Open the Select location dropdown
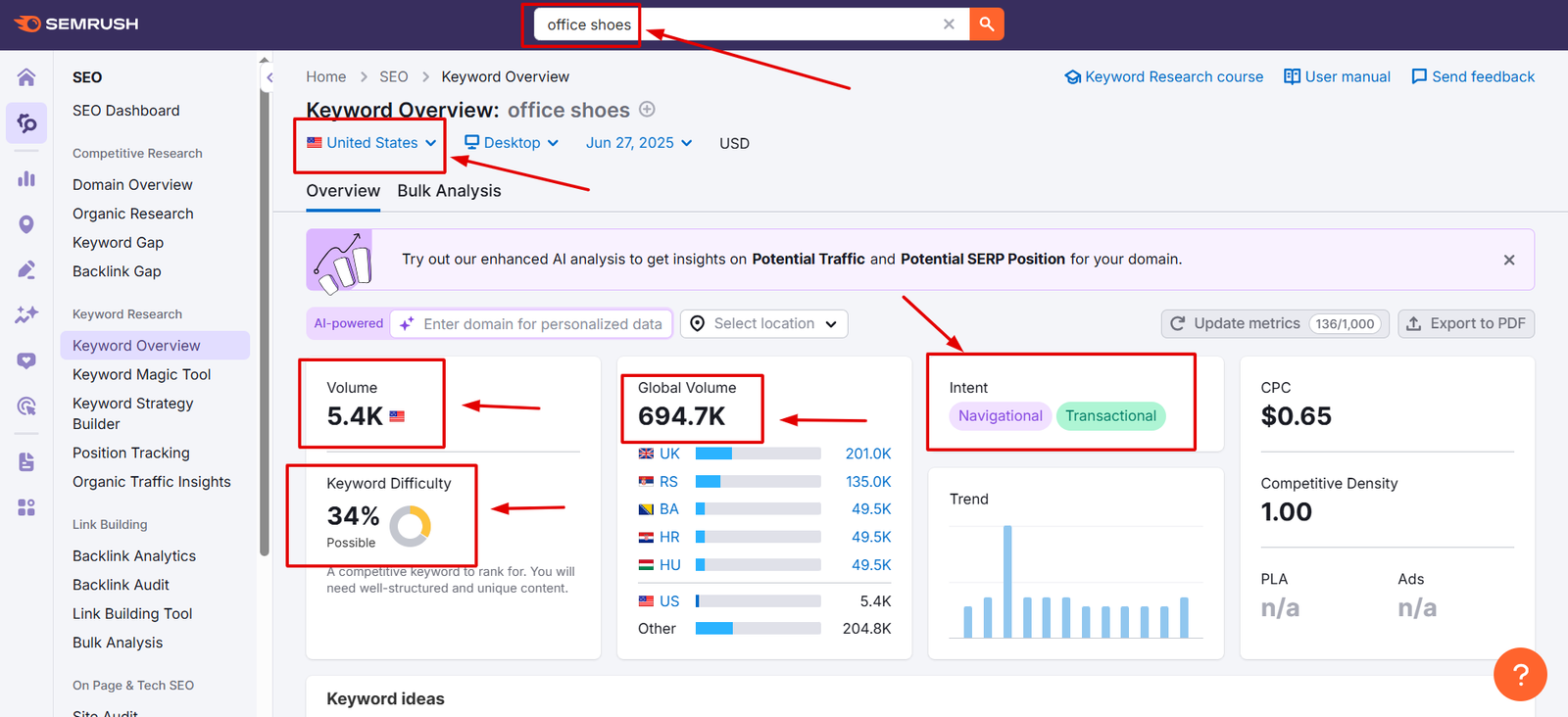 pos(764,323)
